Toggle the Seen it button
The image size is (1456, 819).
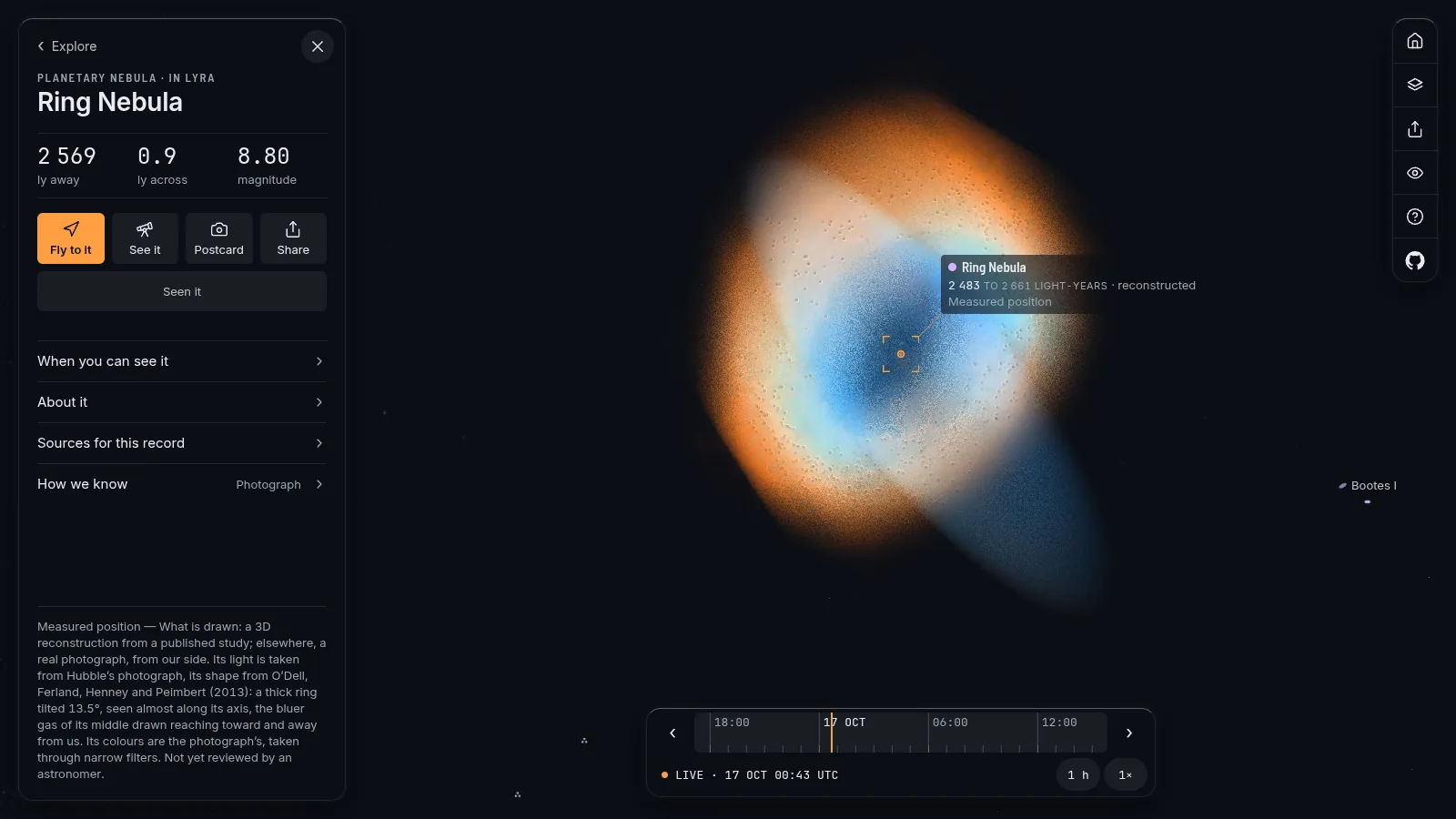pos(182,291)
